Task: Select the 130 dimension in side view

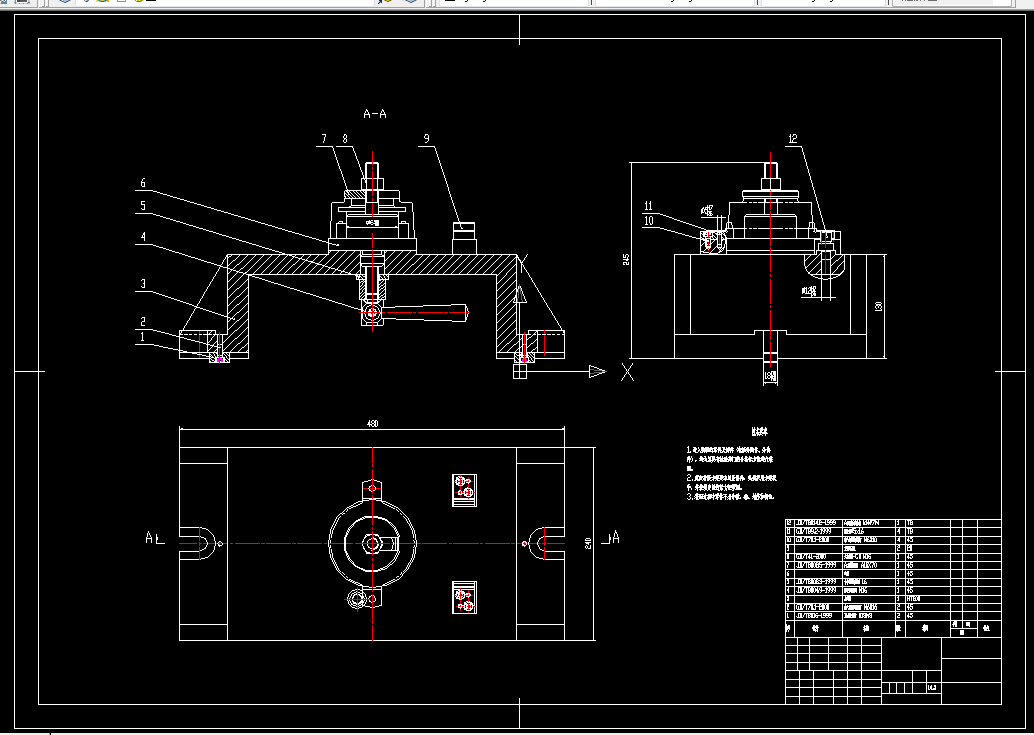Action: tap(878, 307)
